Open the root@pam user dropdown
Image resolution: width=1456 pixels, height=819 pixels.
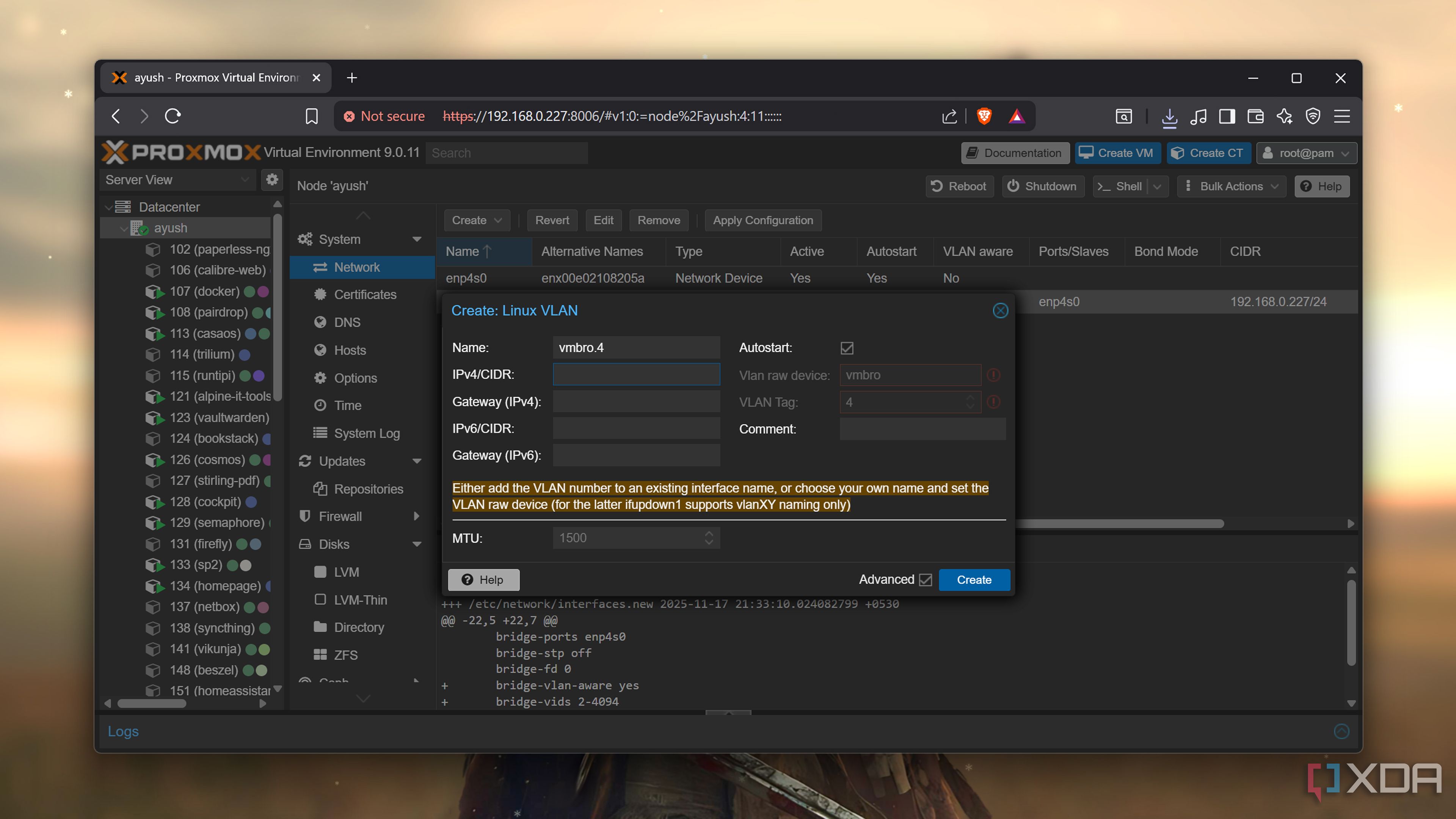point(1305,153)
